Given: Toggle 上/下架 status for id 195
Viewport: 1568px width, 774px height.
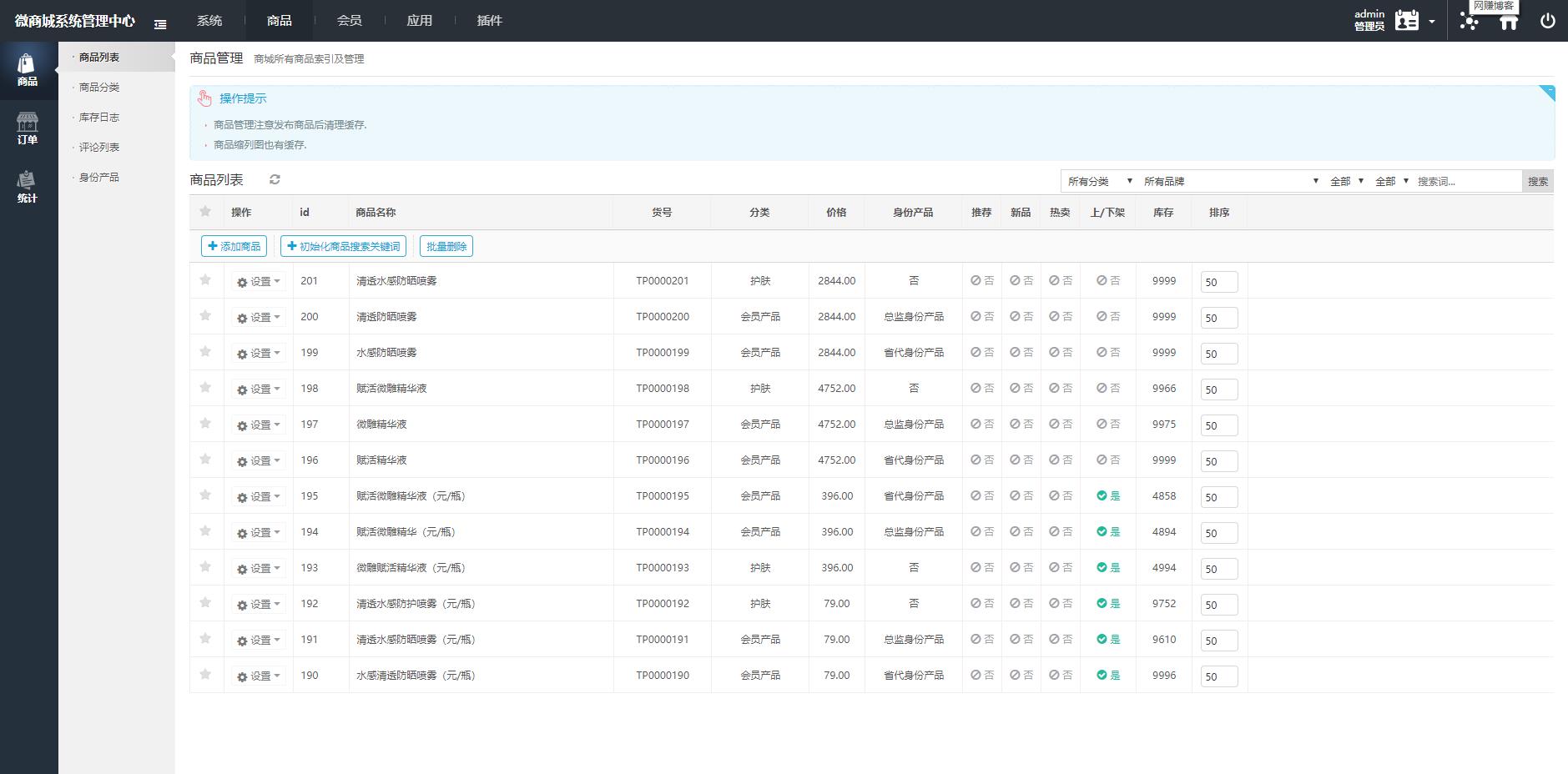Looking at the screenshot, I should coord(1108,495).
